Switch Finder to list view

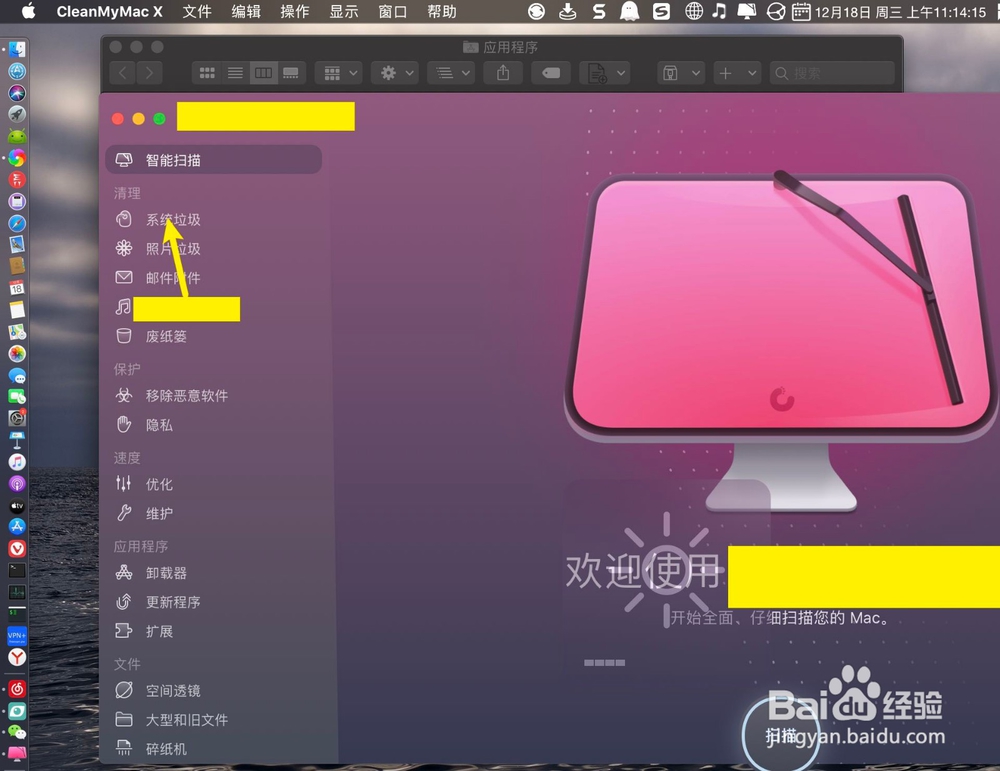pos(235,73)
